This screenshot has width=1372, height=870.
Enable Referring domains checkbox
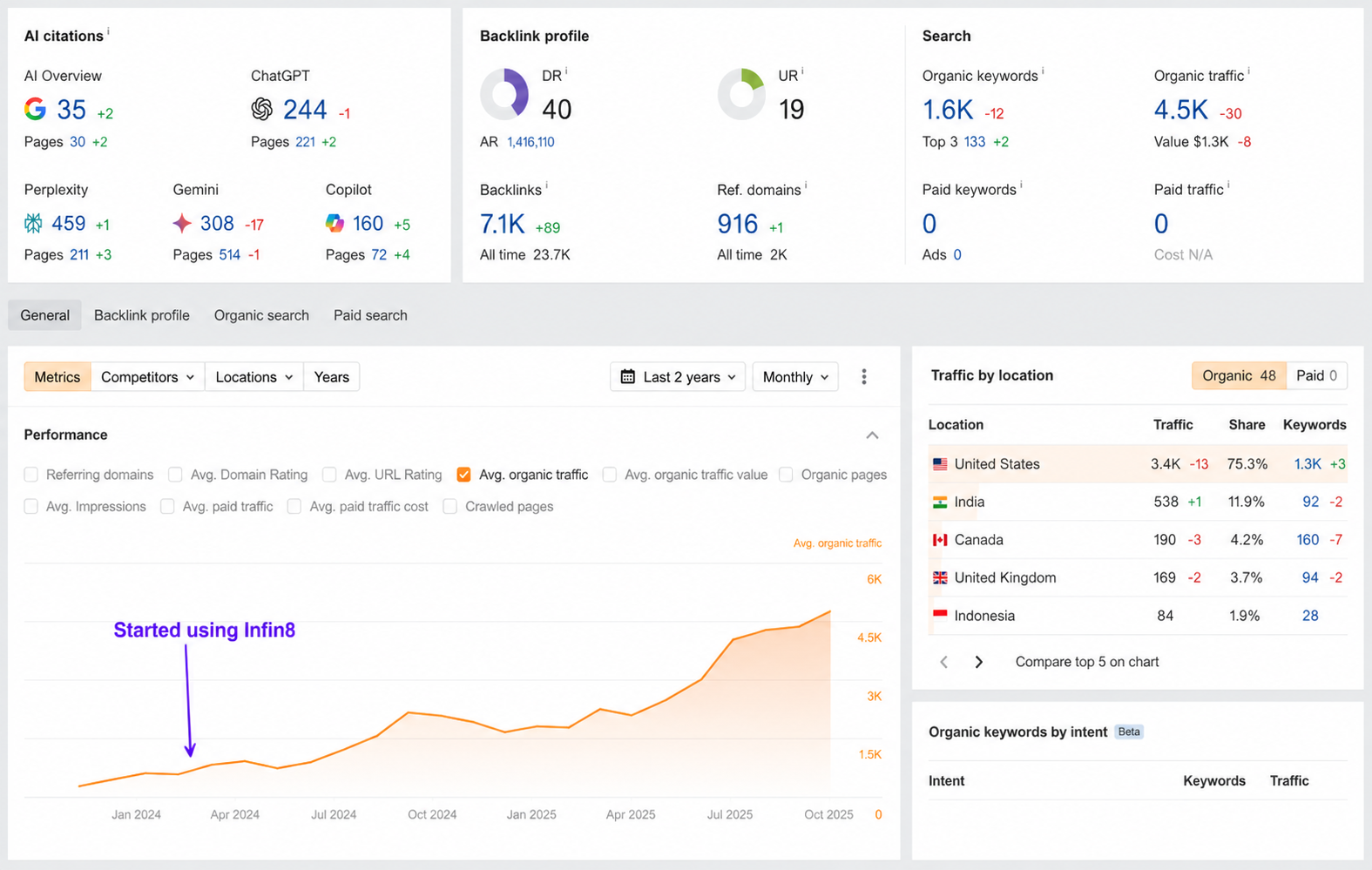pos(31,475)
